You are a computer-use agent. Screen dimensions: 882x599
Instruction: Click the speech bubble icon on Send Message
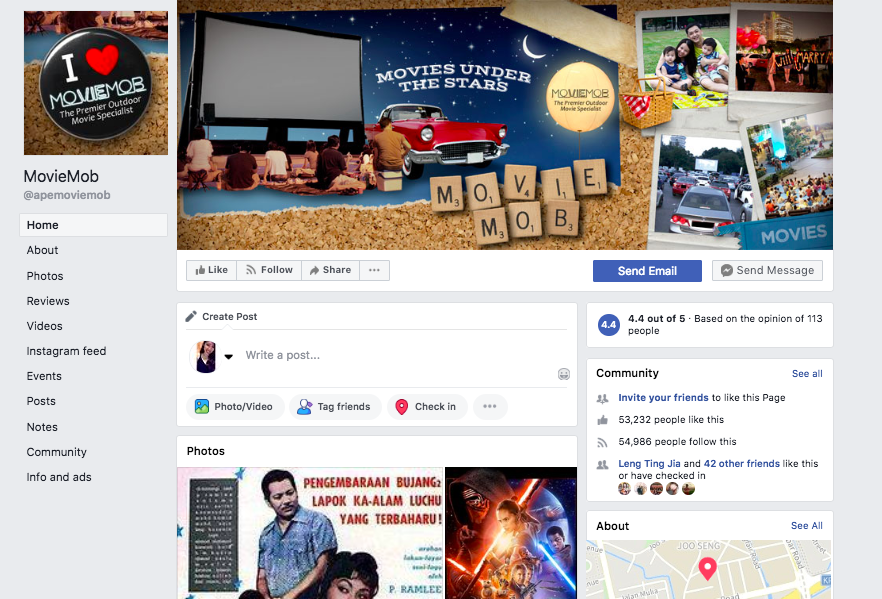[x=726, y=270]
